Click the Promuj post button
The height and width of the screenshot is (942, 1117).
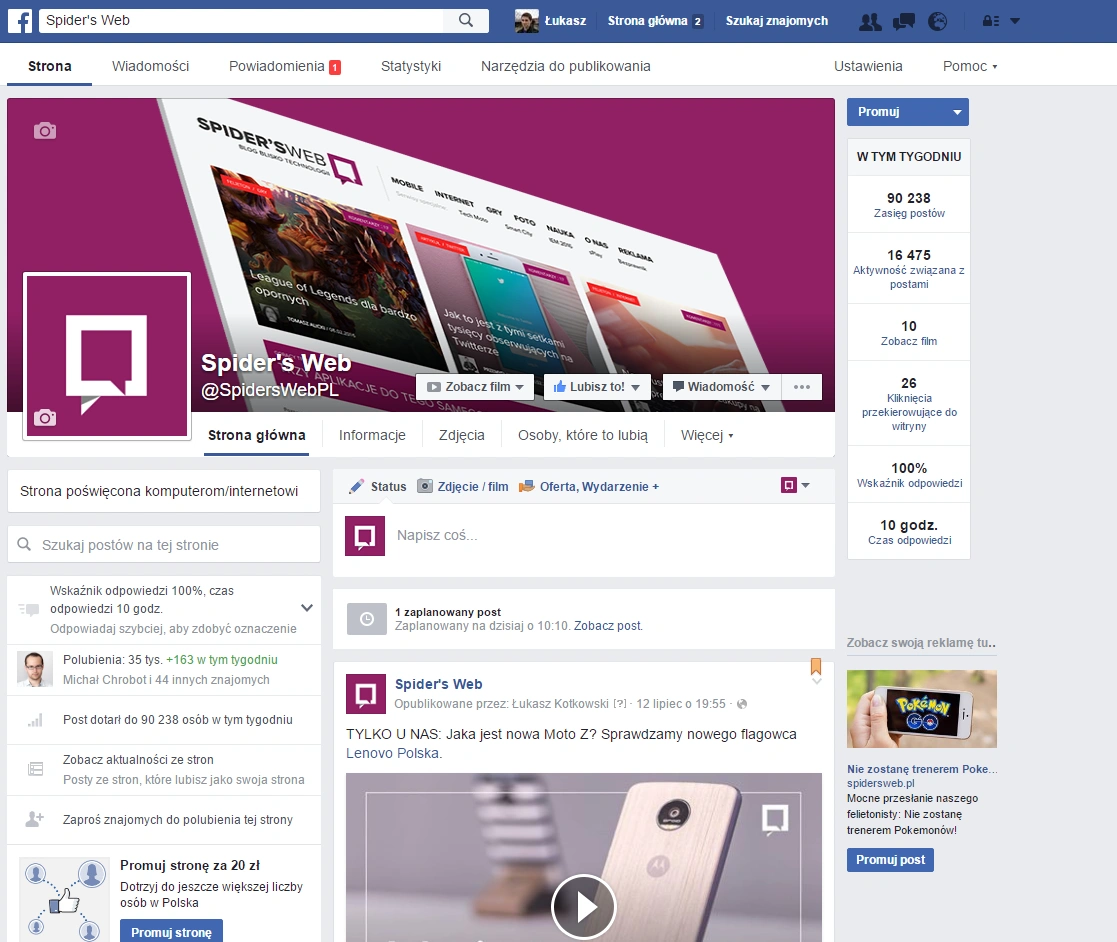click(x=890, y=860)
